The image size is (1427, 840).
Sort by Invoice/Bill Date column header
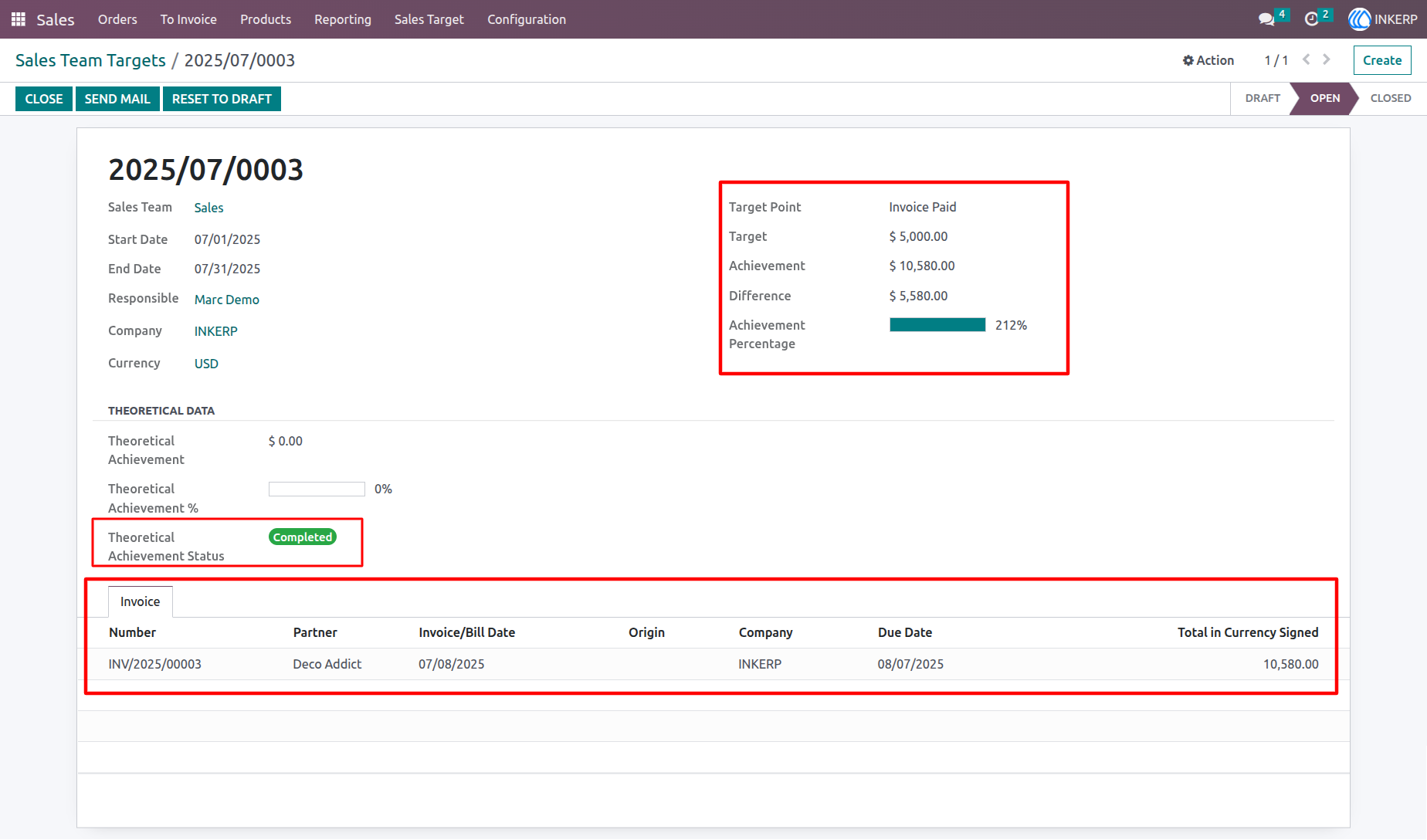pos(467,632)
